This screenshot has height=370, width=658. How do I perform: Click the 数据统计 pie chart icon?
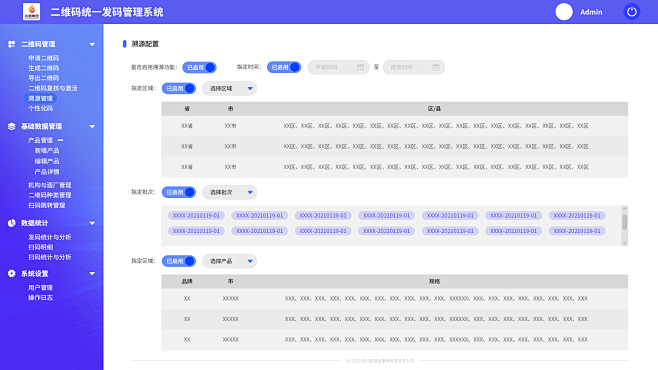point(11,223)
